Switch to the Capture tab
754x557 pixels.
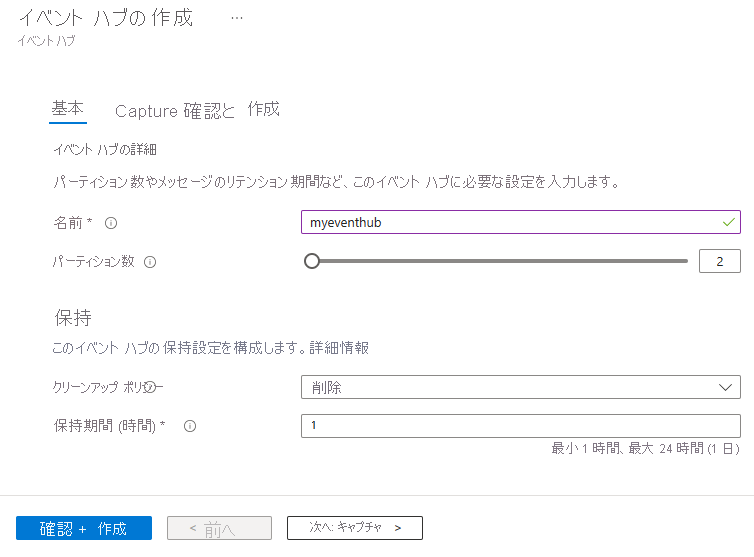click(146, 111)
